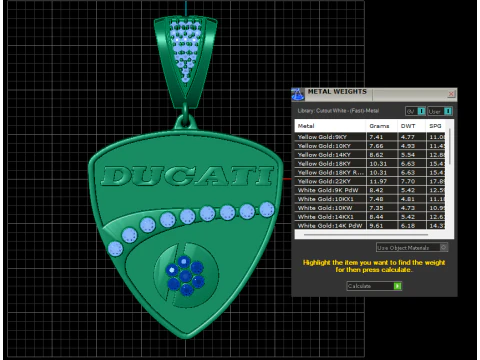The image size is (480, 360).
Task: Click the Metal Weights flask icon
Action: pos(297,94)
